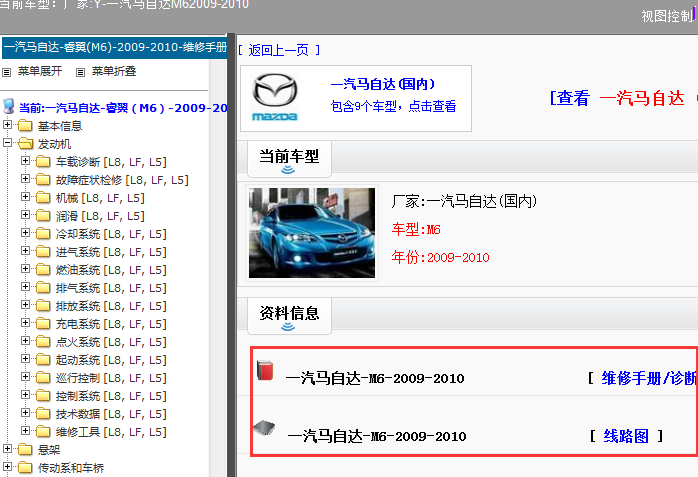Screen dimensions: 698x477
Task: Click the computer icon beside 当前:一汽马自达-睿翼
Action: [8, 106]
